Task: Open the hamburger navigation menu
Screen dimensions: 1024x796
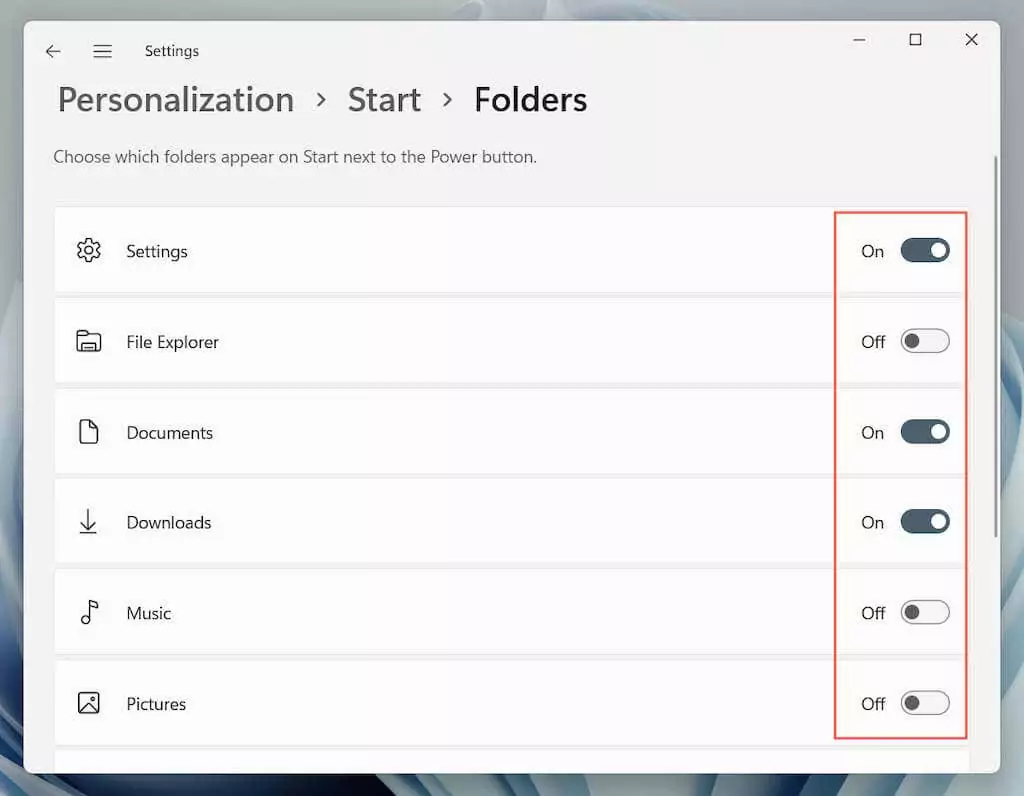Action: pos(102,51)
